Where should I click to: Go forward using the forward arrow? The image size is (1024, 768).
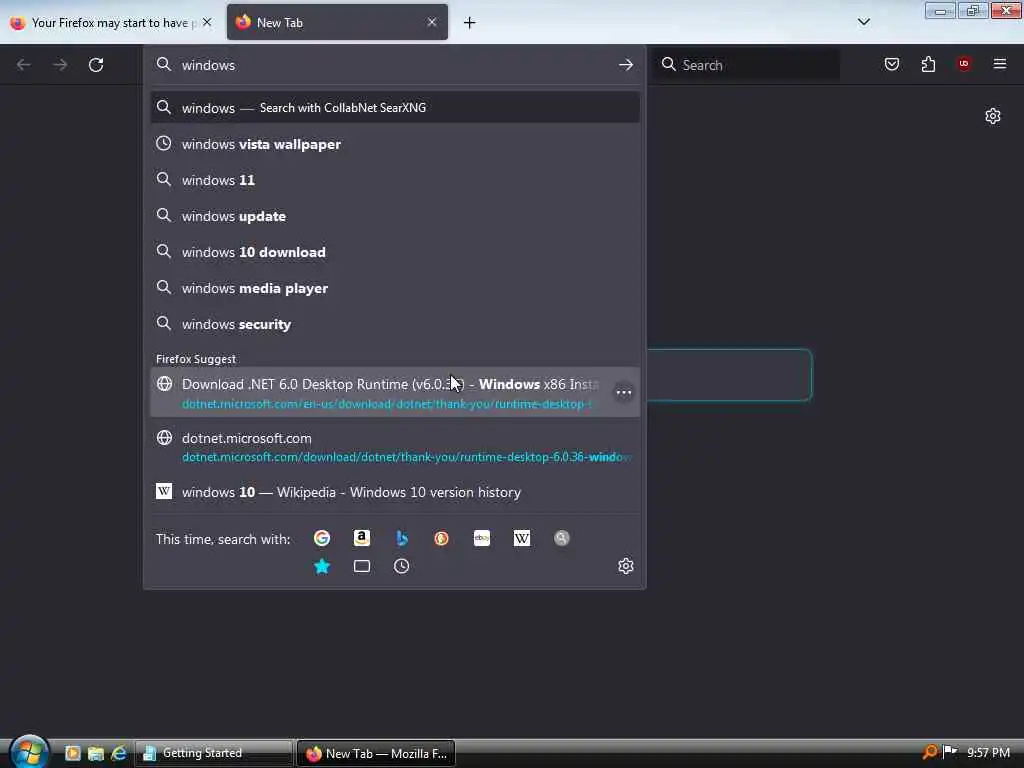[x=60, y=65]
